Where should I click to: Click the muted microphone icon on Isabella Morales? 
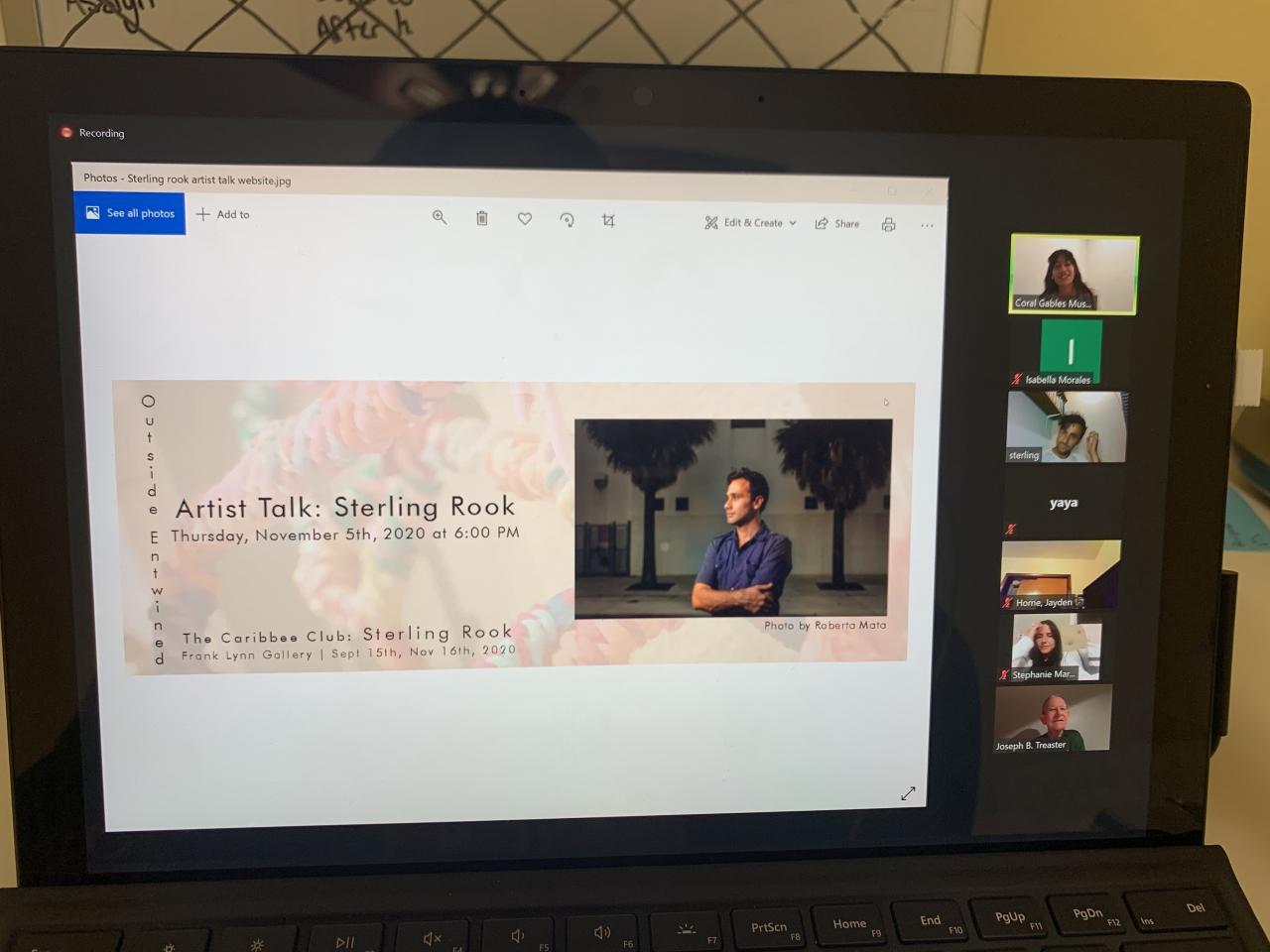(x=1017, y=379)
